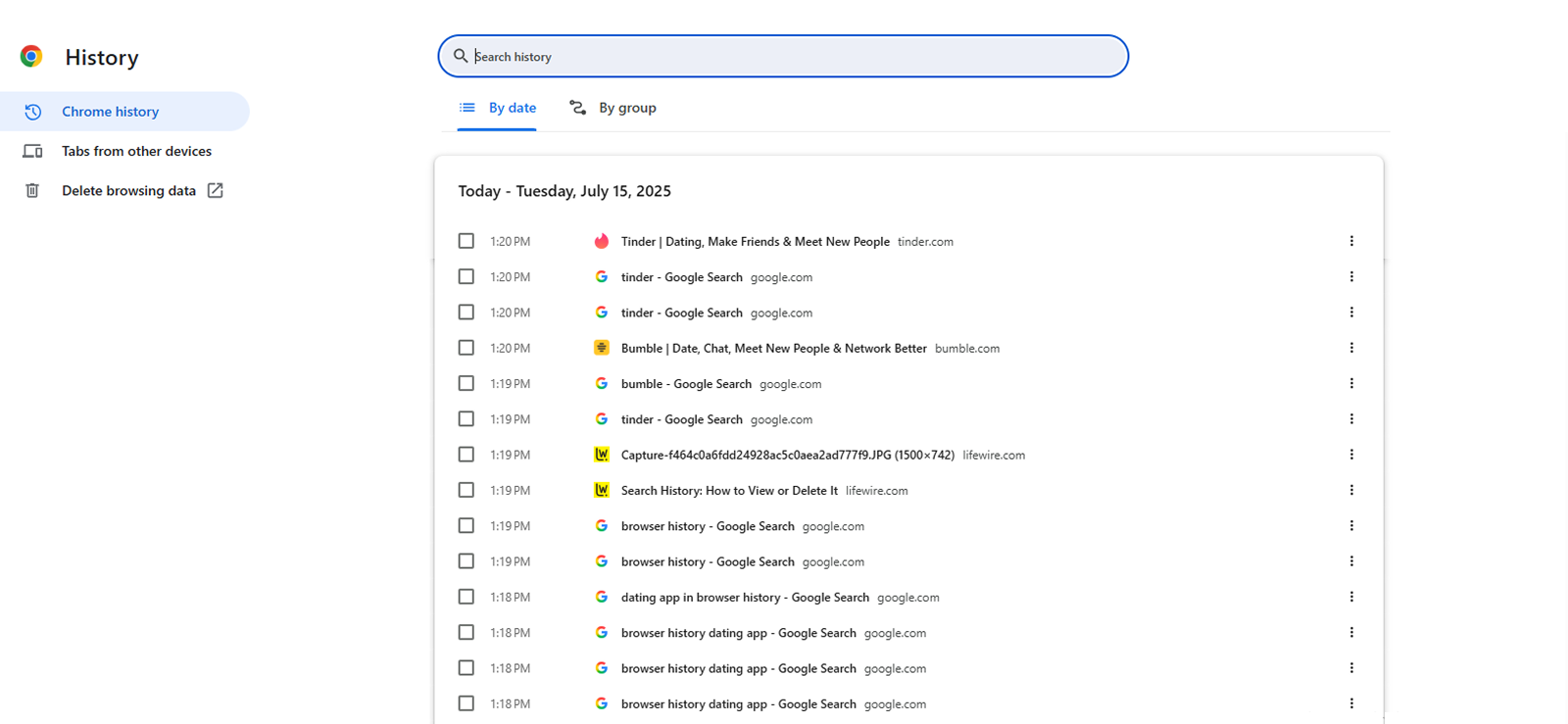The image size is (1568, 724).
Task: Click the Today - Tuesday, July 15, 2025 heading
Action: click(x=564, y=191)
